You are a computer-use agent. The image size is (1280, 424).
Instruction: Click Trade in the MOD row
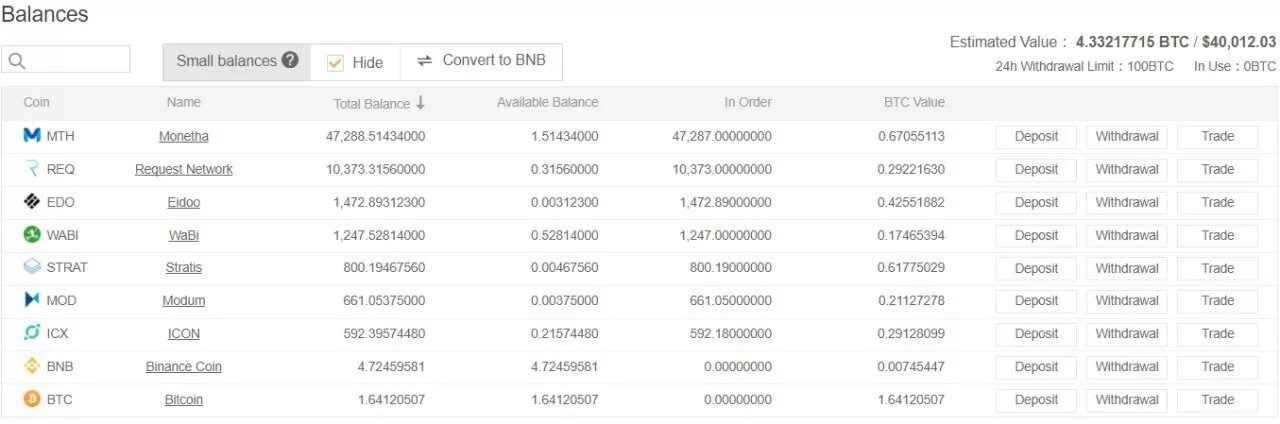click(1218, 301)
